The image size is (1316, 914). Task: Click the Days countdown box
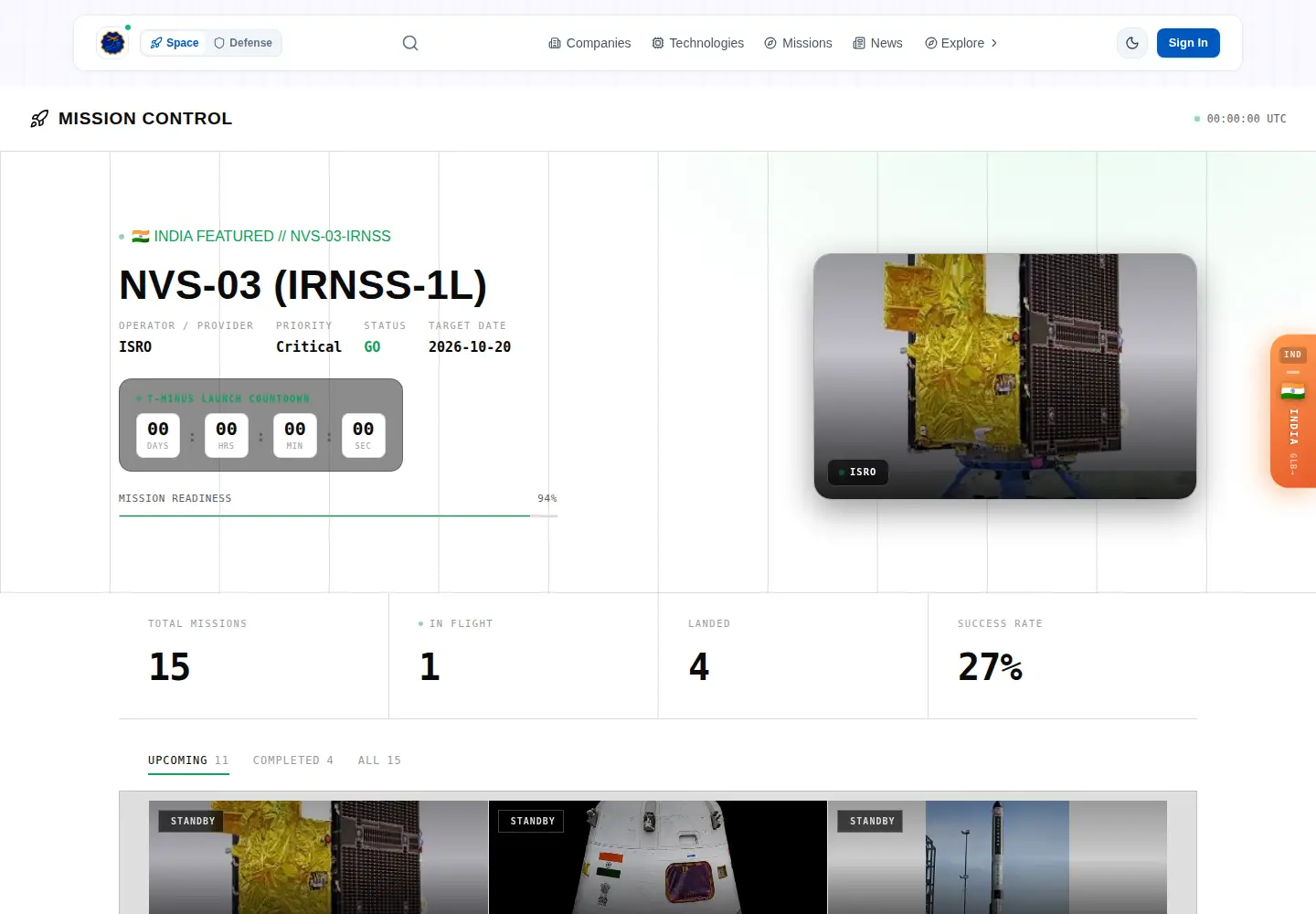point(158,435)
